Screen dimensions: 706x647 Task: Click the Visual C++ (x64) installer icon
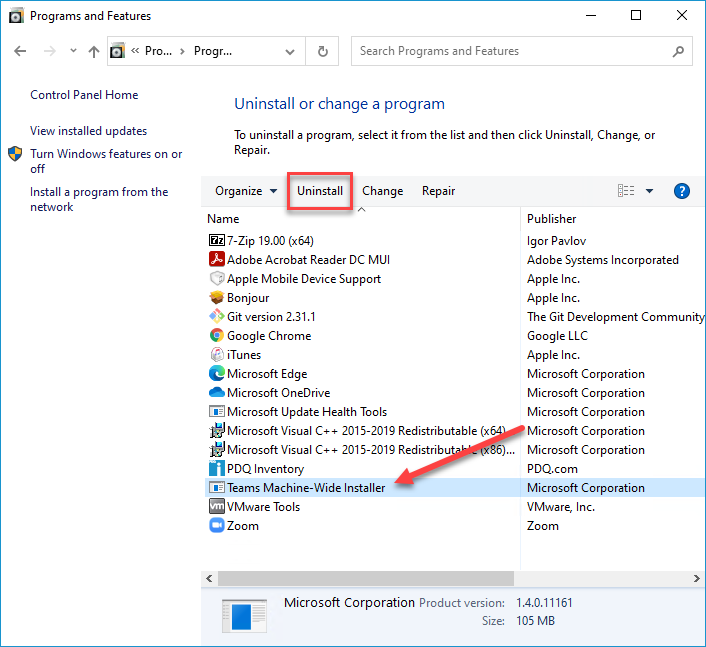pyautogui.click(x=217, y=430)
